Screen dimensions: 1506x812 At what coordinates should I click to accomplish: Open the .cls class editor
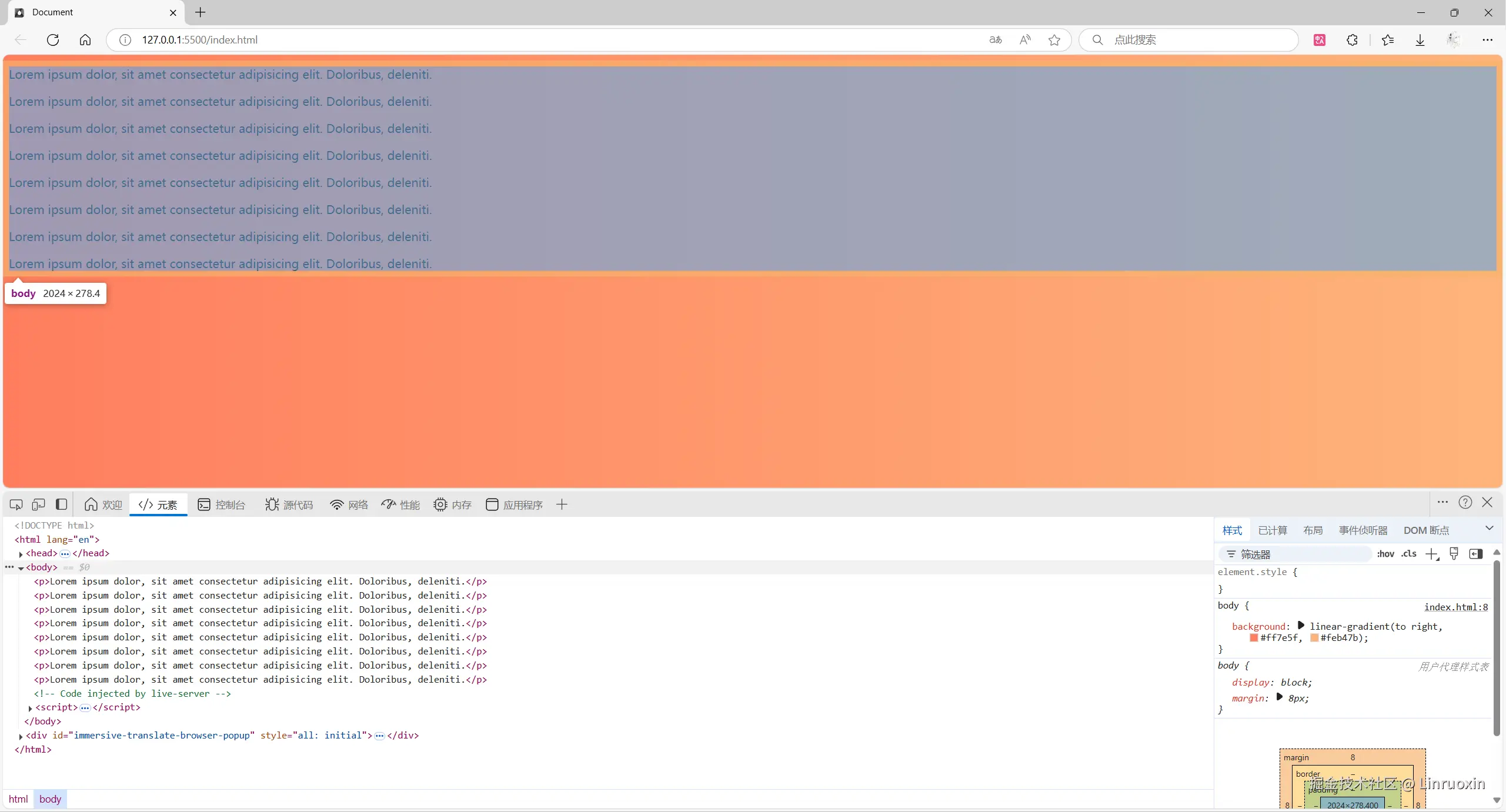(1408, 554)
